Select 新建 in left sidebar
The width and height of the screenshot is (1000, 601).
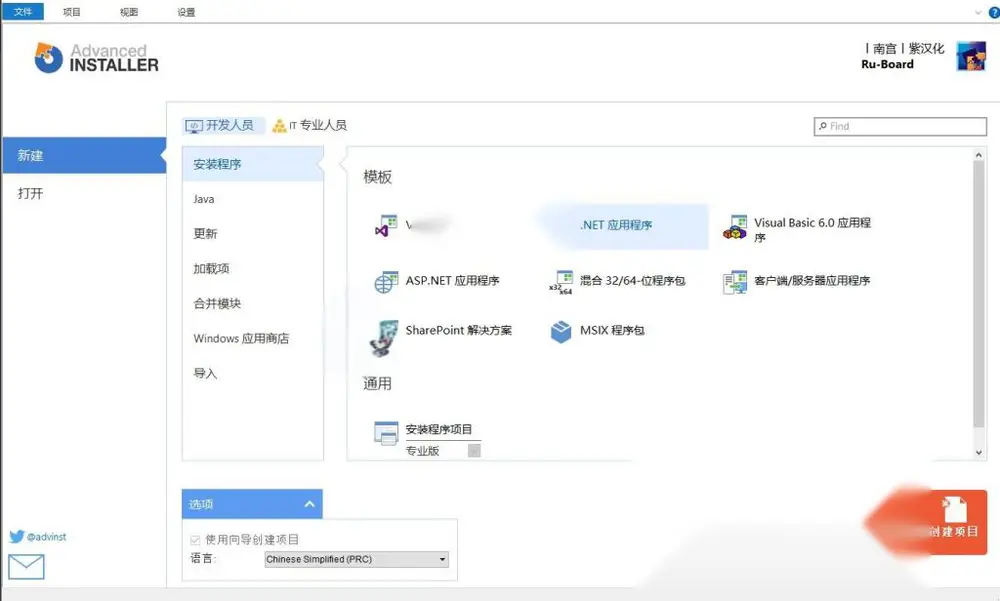coord(84,155)
